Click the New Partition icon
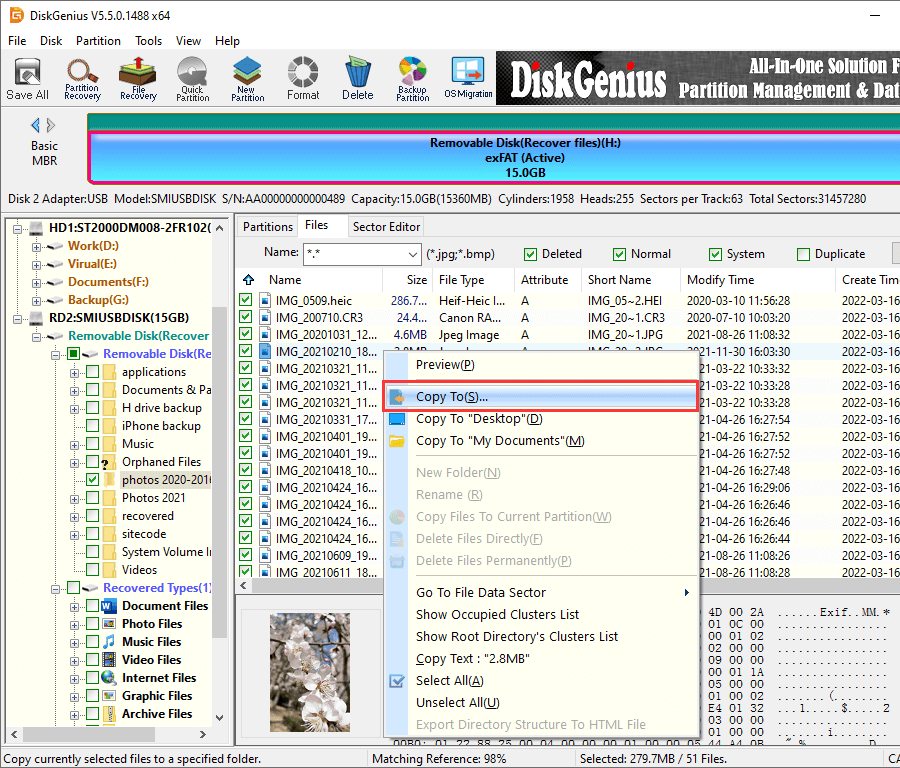The image size is (900, 768). tap(247, 79)
